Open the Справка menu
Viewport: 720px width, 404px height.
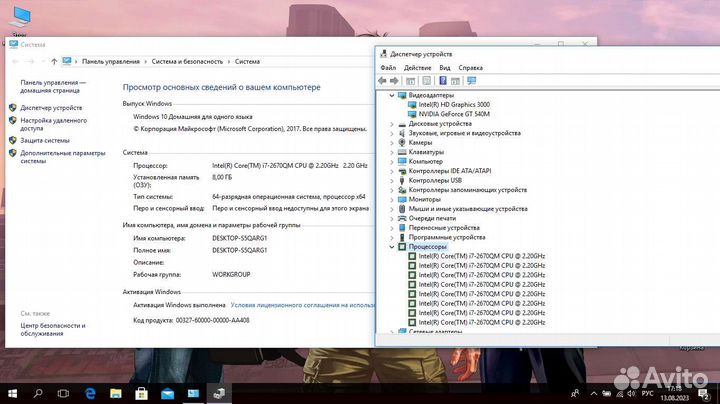pos(470,67)
